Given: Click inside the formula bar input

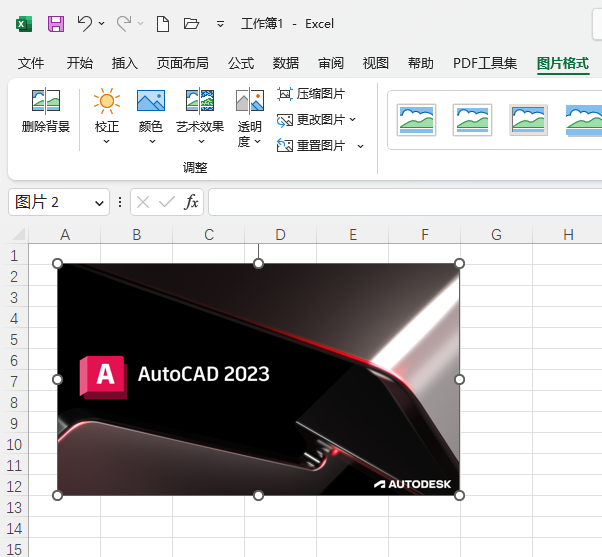Looking at the screenshot, I should (x=405, y=202).
